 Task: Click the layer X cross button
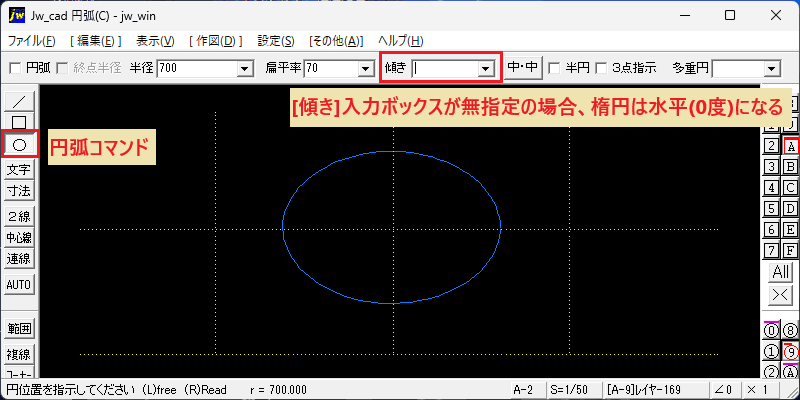781,294
